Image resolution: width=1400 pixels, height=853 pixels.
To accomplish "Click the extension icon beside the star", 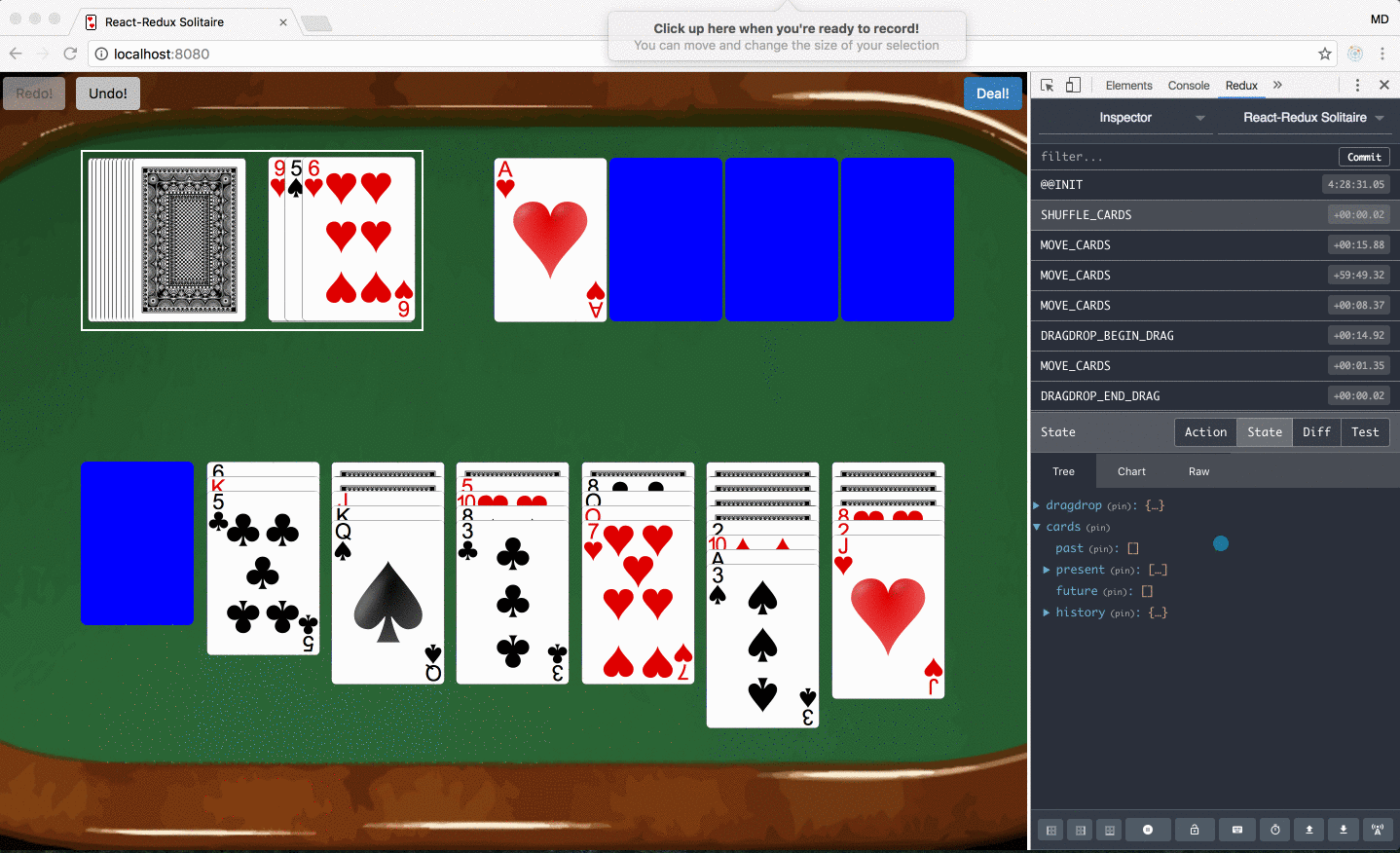I will (x=1354, y=54).
